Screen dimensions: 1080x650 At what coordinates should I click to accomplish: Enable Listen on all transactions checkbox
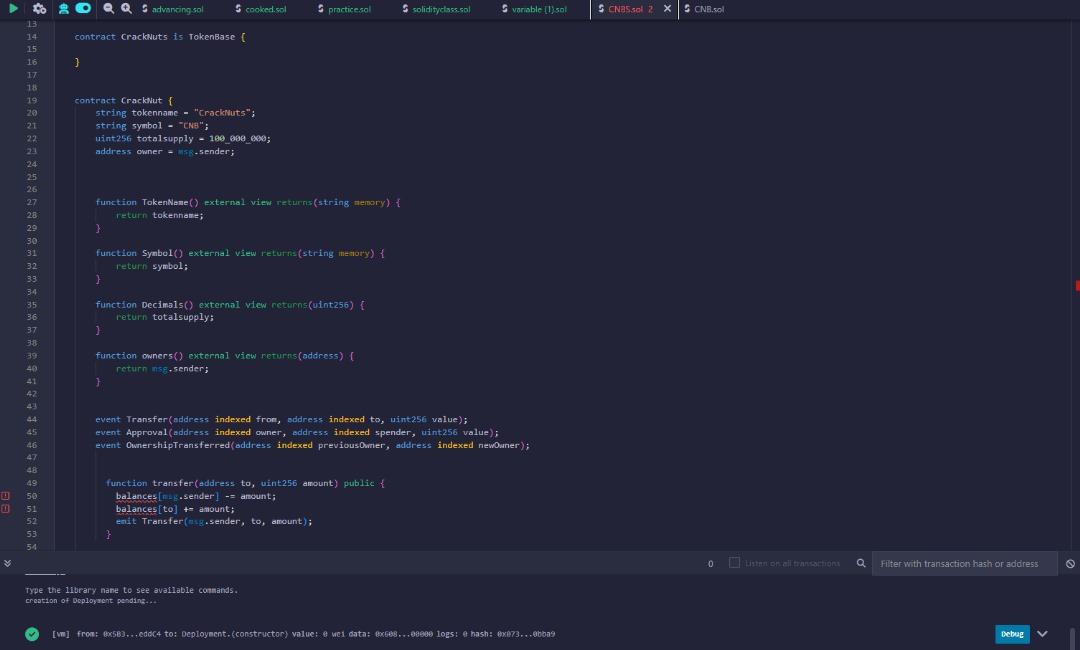pos(734,563)
